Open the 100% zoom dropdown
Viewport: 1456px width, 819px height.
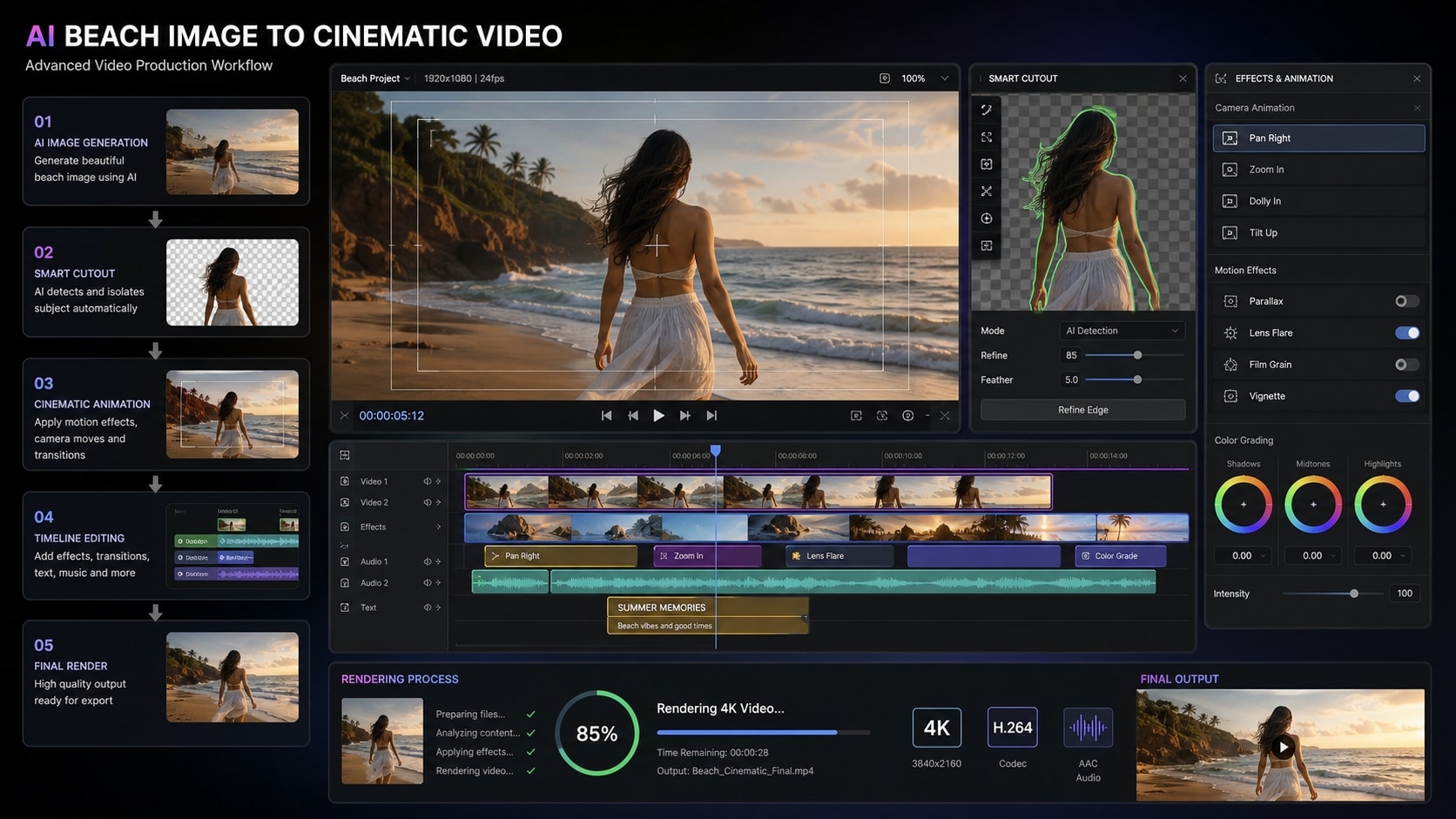944,78
